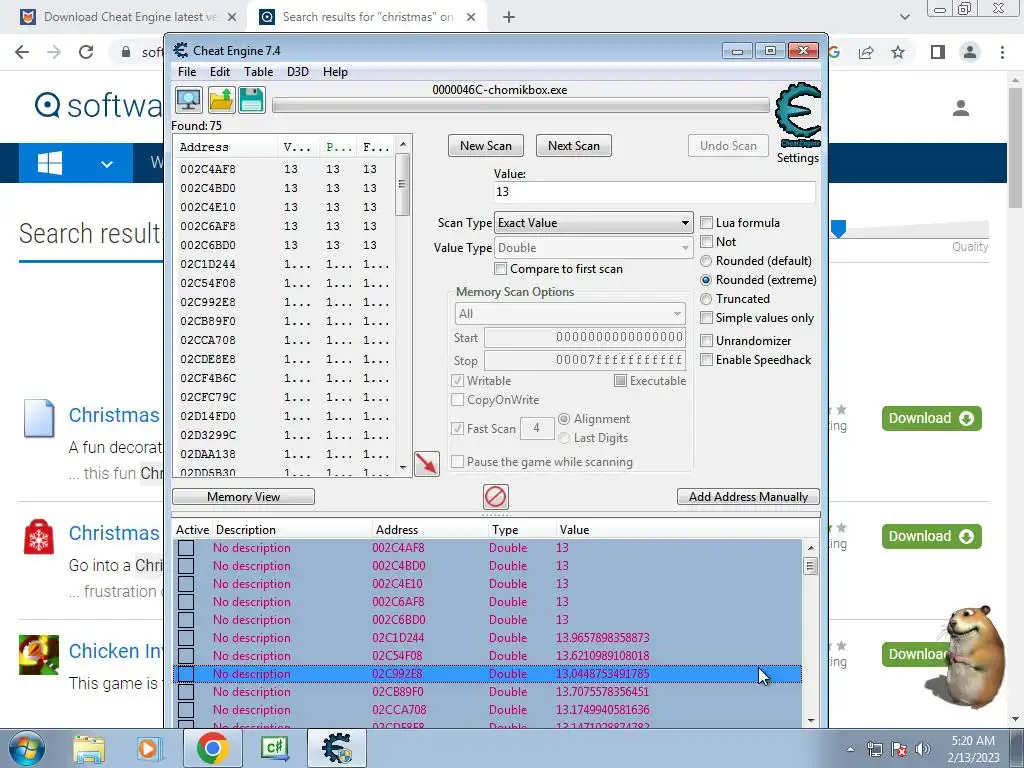Click the blue quality slider handle

[x=839, y=229]
